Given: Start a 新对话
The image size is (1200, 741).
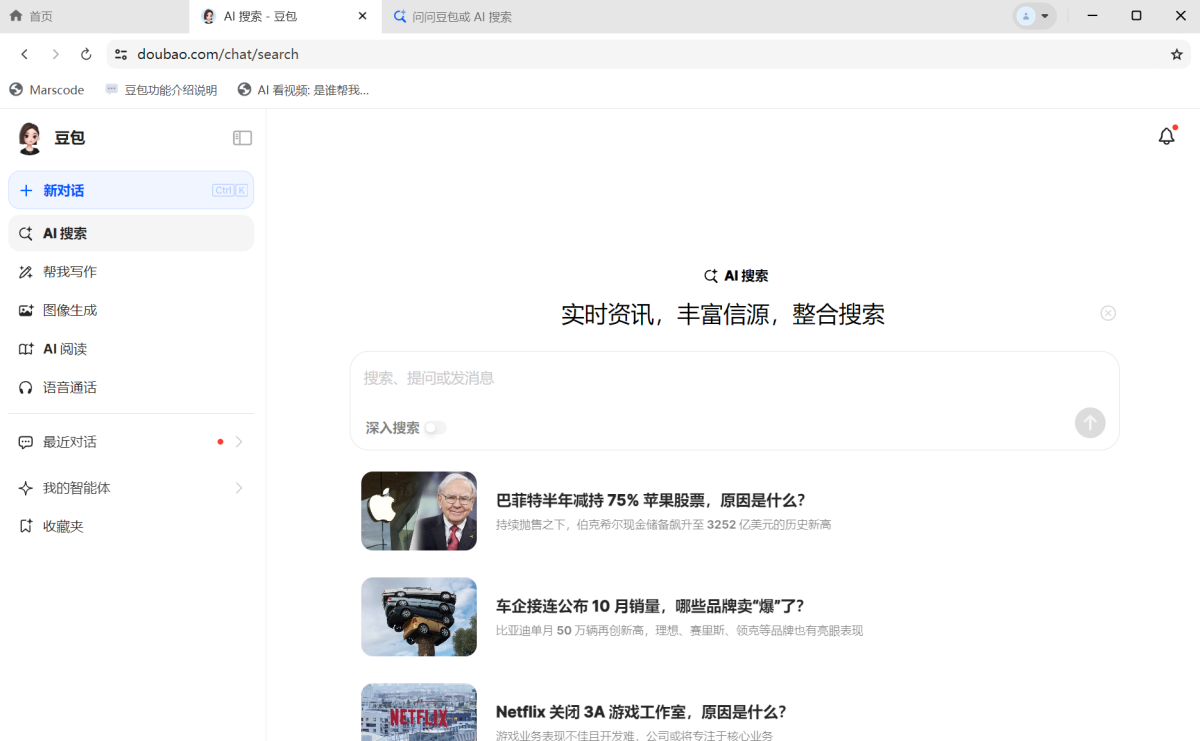Looking at the screenshot, I should [64, 190].
